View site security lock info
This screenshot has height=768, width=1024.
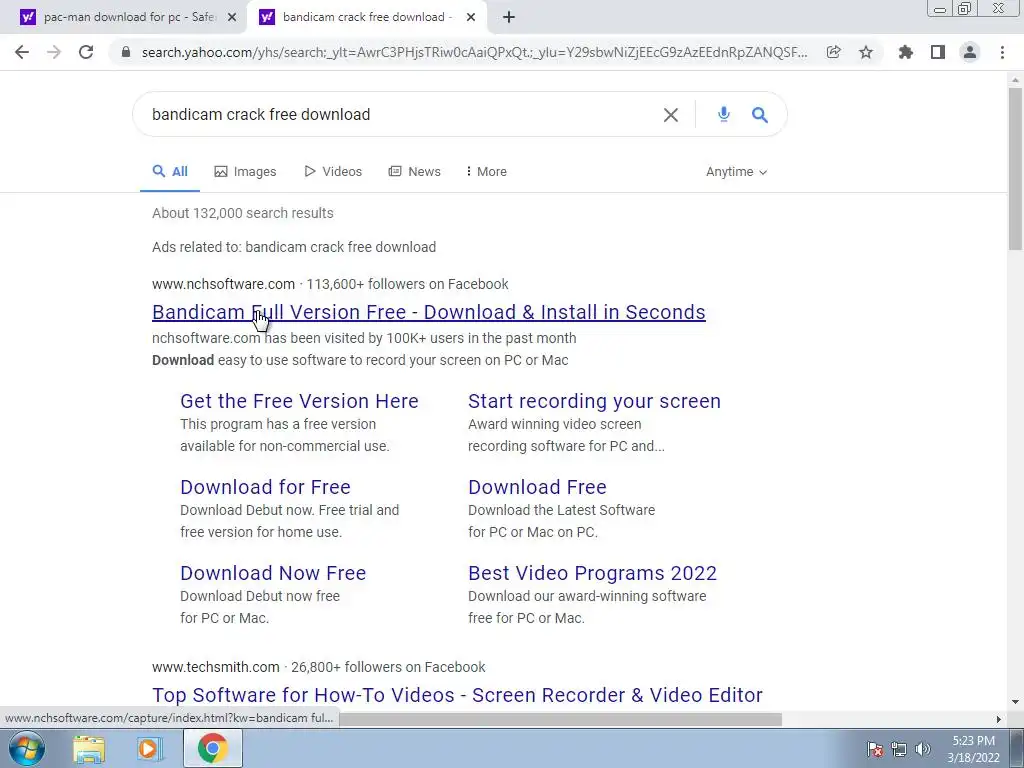point(126,52)
